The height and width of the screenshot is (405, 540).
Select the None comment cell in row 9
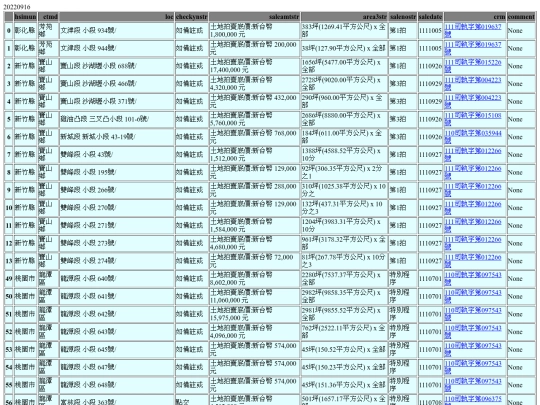coord(521,190)
